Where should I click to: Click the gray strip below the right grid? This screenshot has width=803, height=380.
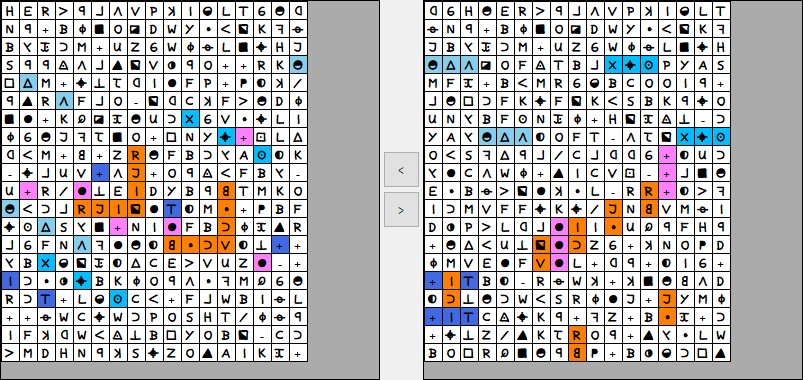[612, 370]
